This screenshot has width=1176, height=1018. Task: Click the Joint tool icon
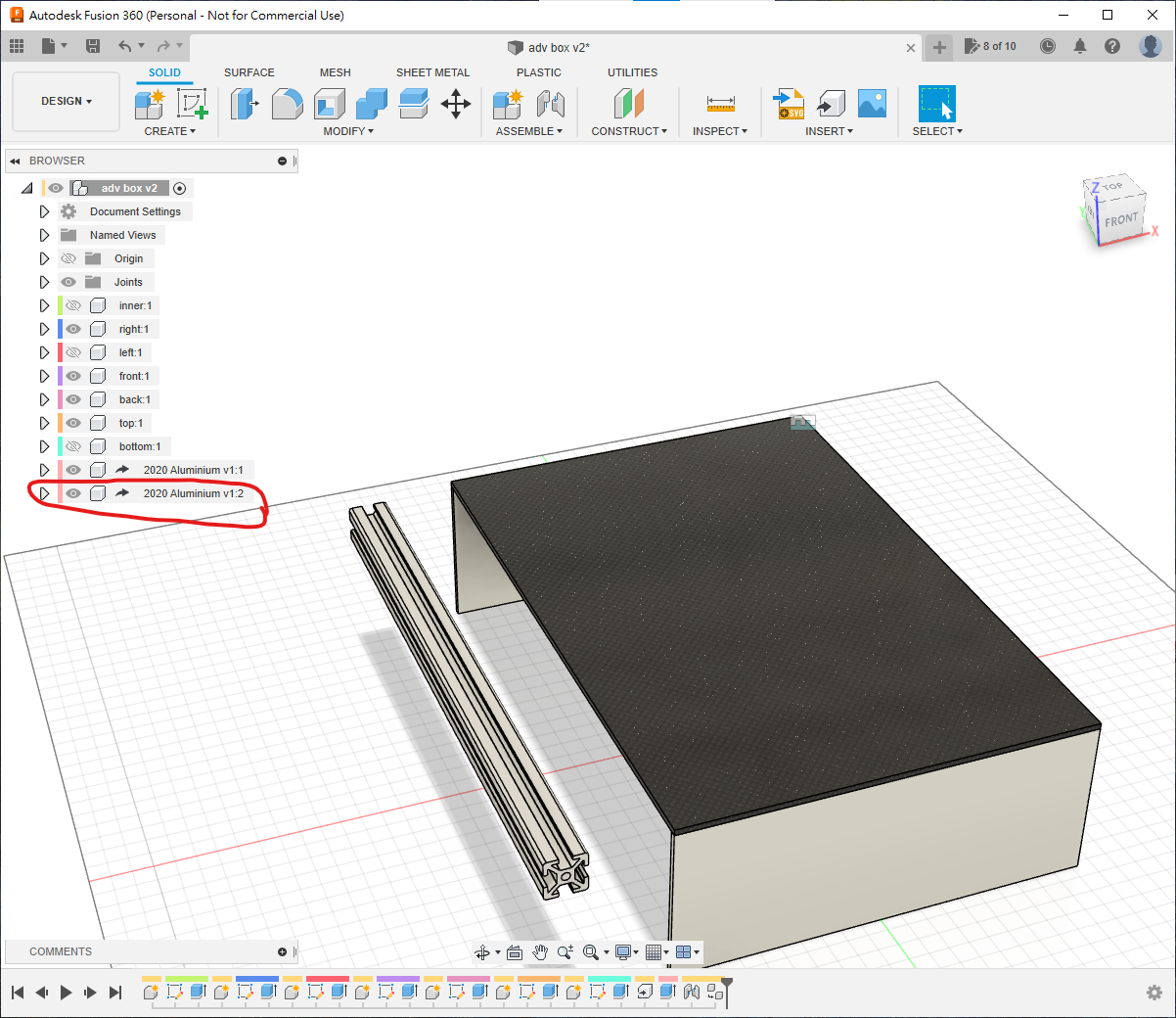coord(551,104)
